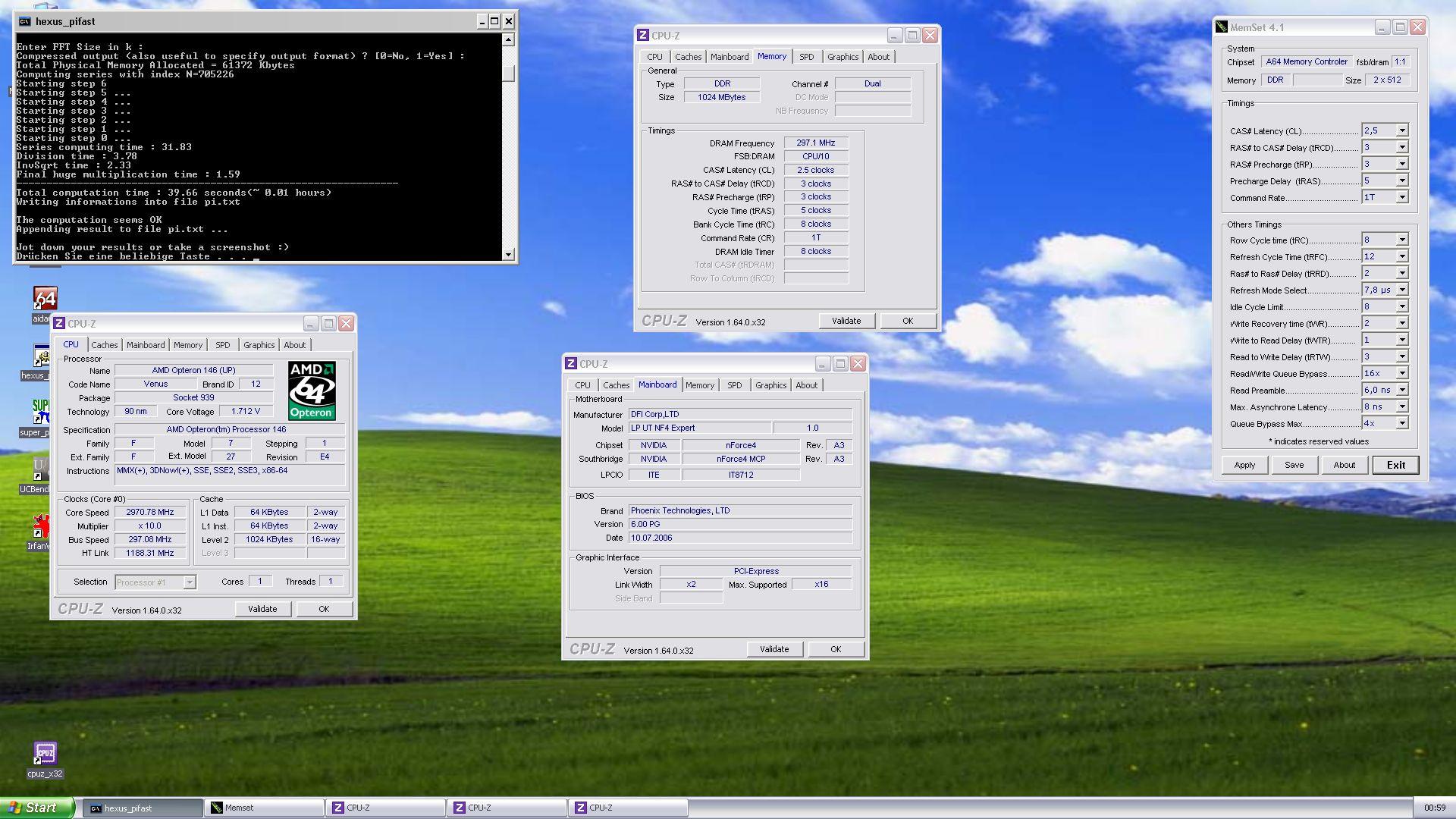The width and height of the screenshot is (1456, 819).
Task: Open the Max. Asynchrone Latency dropdown
Action: click(1402, 406)
